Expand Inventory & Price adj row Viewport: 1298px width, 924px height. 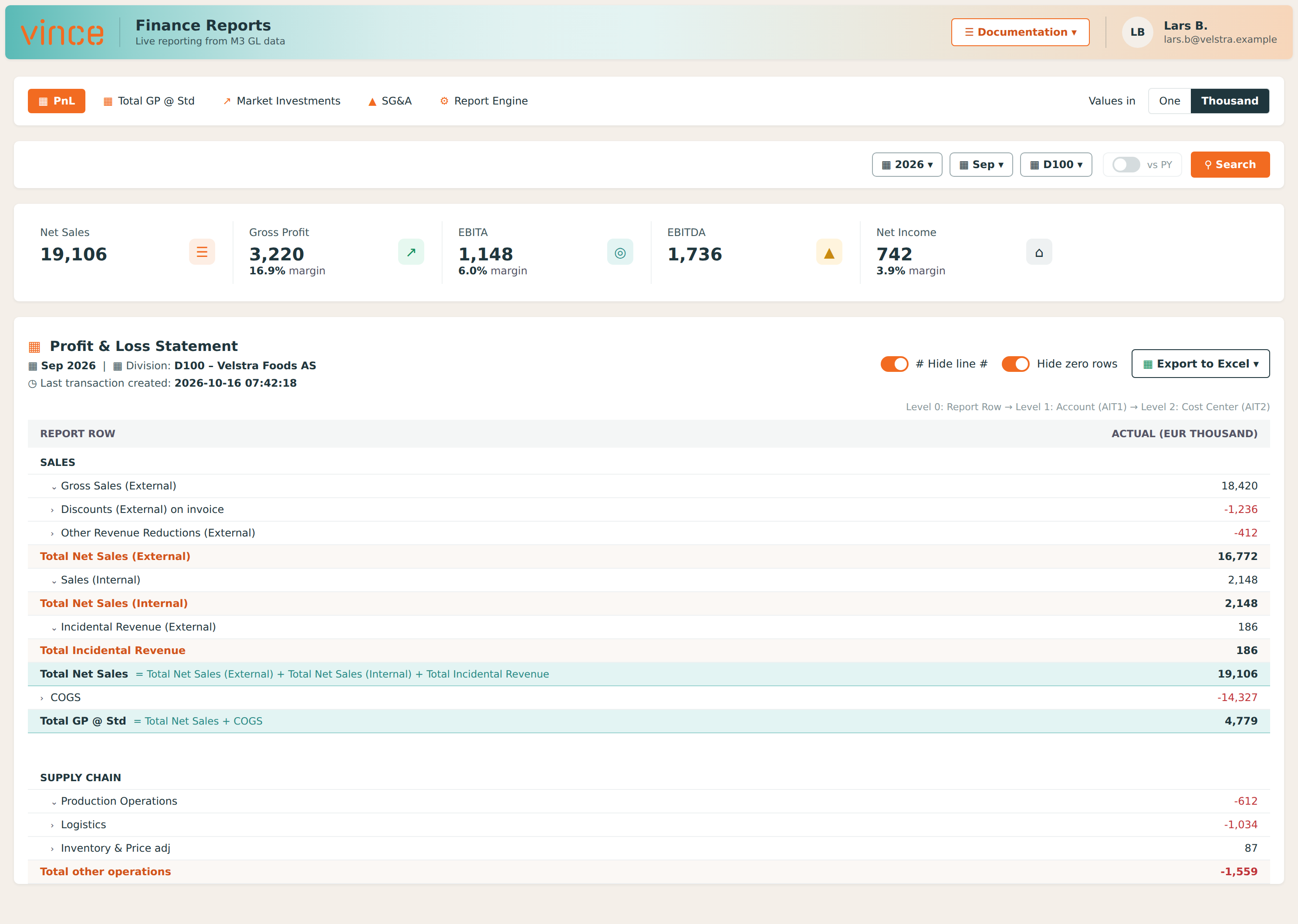(x=52, y=849)
